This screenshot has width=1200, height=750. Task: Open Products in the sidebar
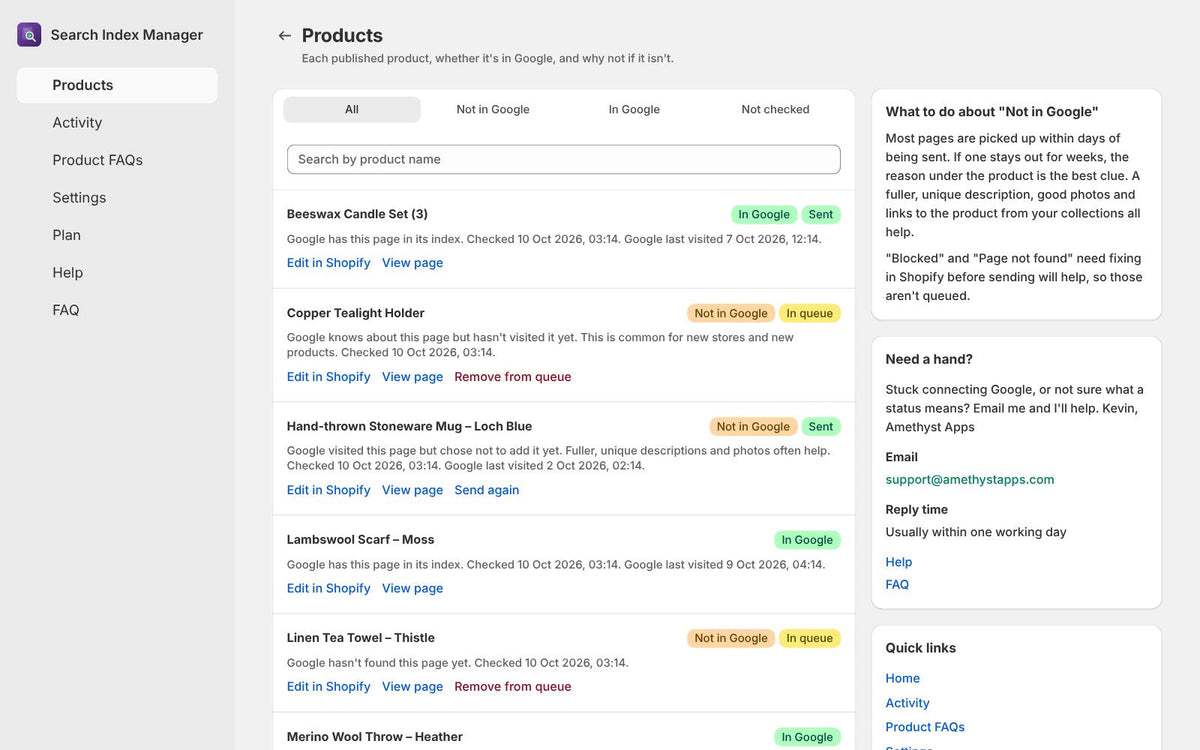pyautogui.click(x=117, y=85)
